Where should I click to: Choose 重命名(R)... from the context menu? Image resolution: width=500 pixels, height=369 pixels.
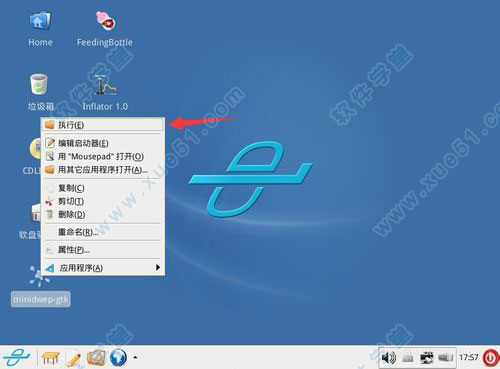pos(103,232)
